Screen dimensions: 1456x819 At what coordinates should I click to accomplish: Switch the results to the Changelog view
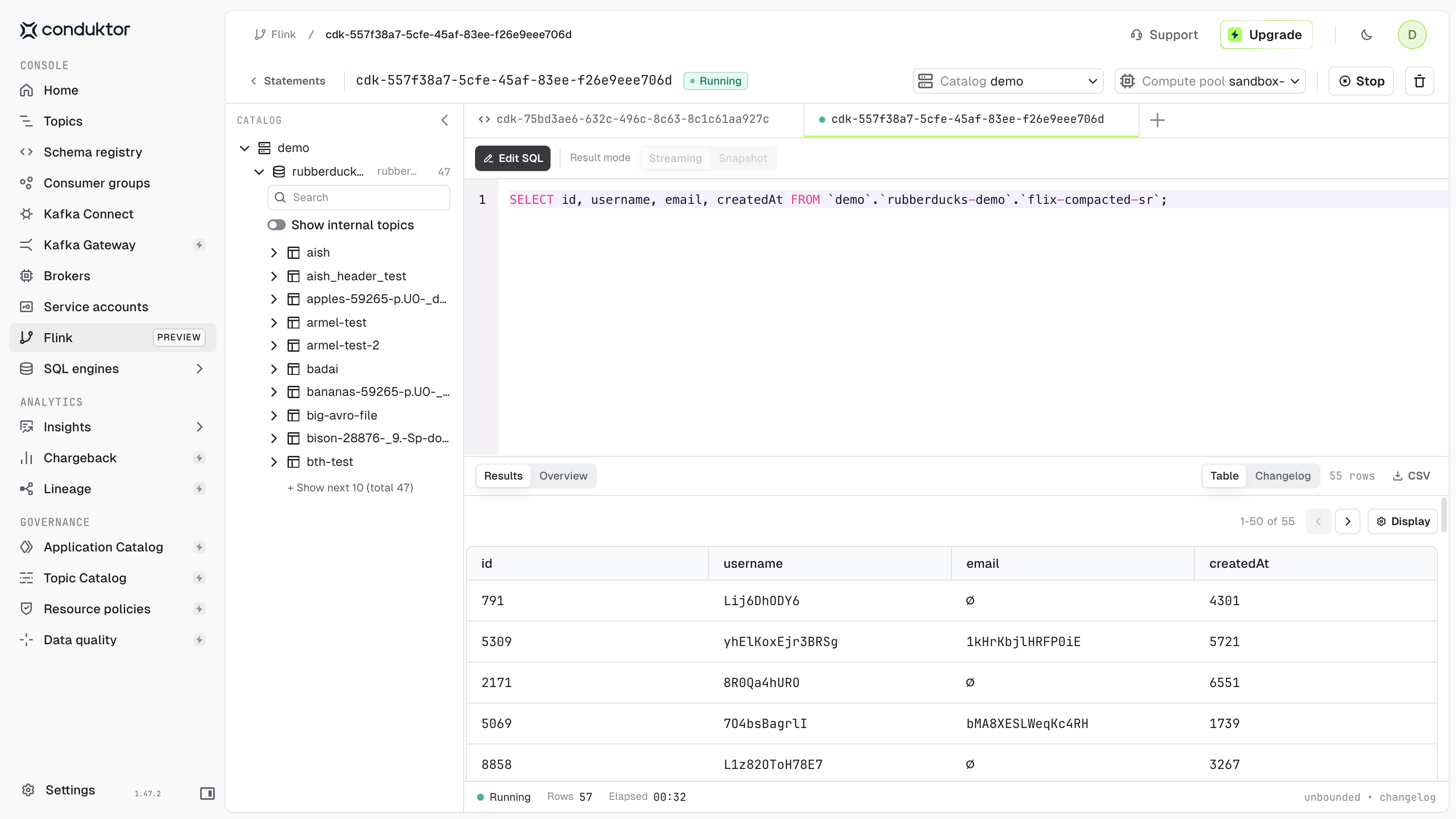[1283, 476]
